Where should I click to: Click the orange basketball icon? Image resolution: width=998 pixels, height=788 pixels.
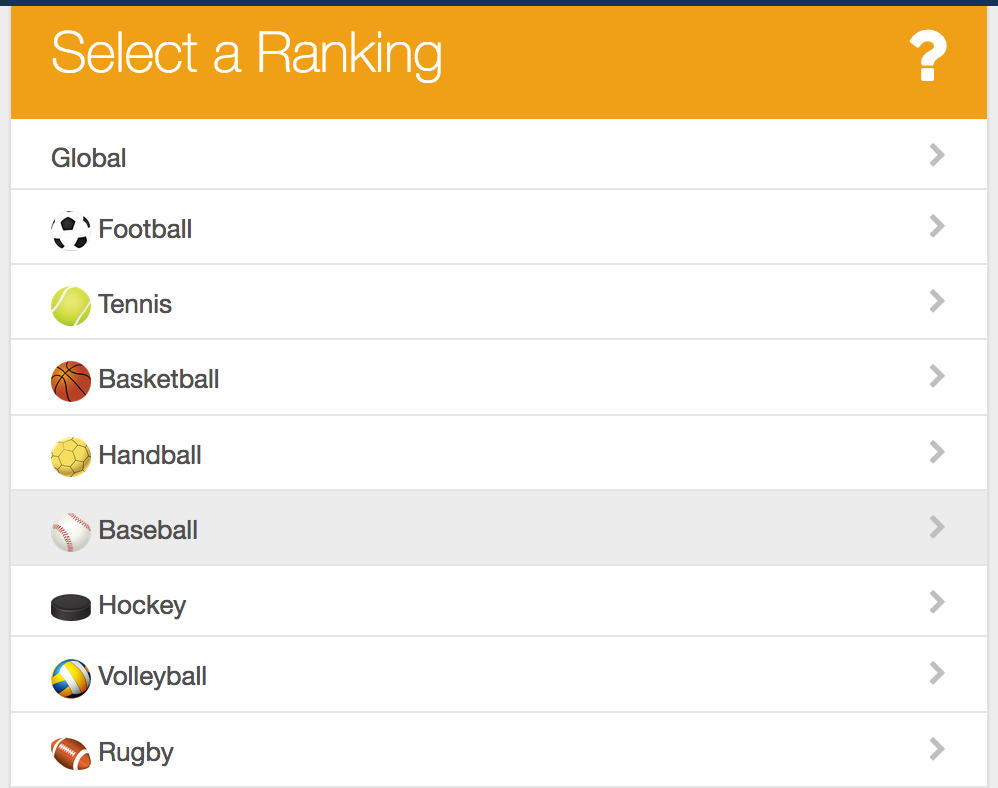(x=71, y=381)
